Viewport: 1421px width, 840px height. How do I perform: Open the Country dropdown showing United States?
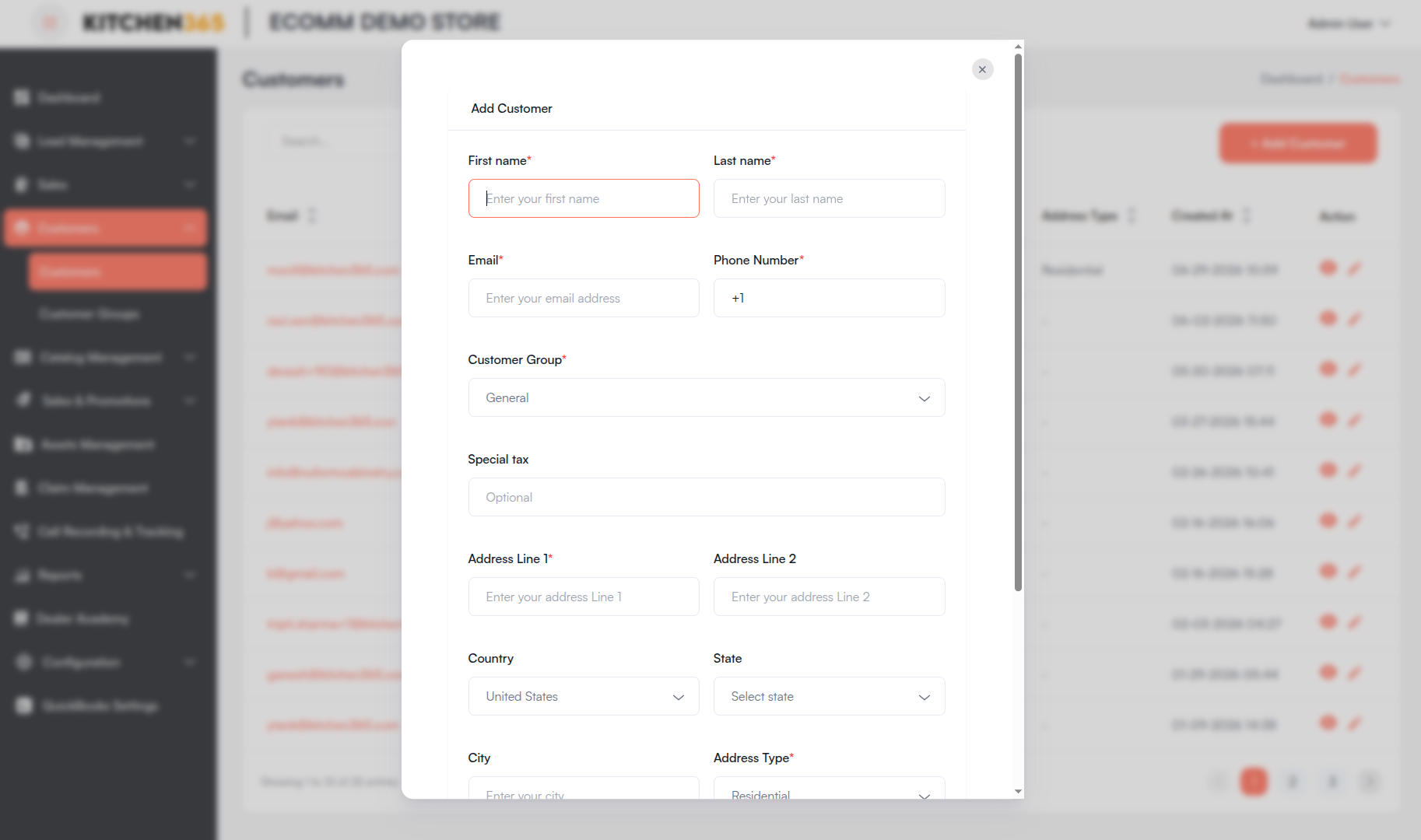pos(584,696)
